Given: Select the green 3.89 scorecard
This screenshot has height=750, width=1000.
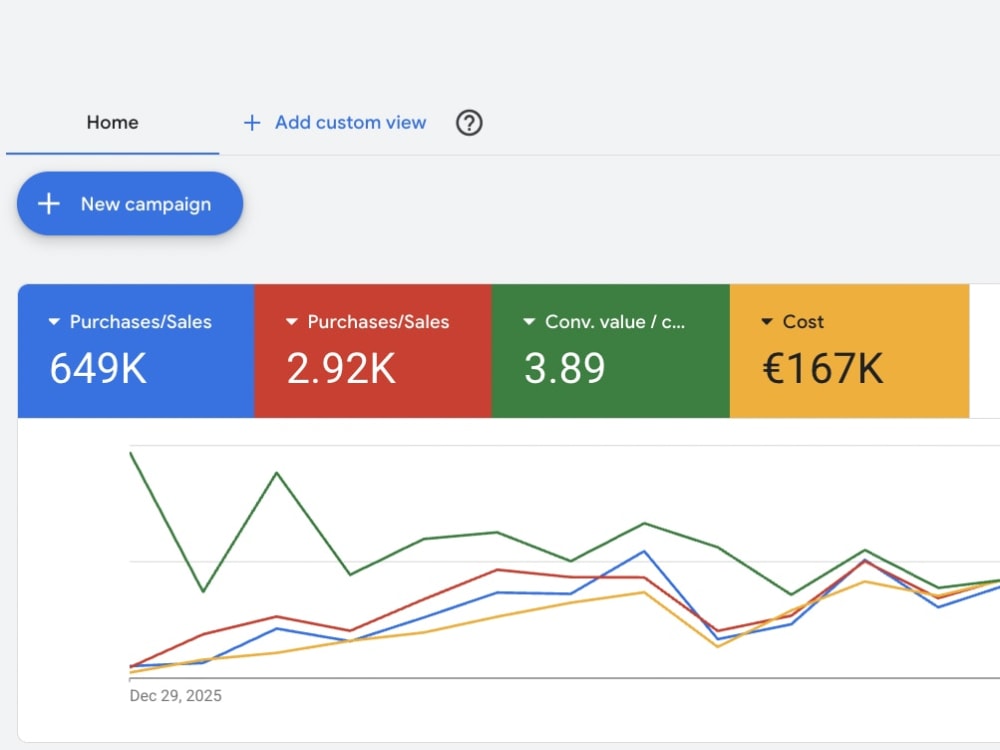Looking at the screenshot, I should coord(611,351).
